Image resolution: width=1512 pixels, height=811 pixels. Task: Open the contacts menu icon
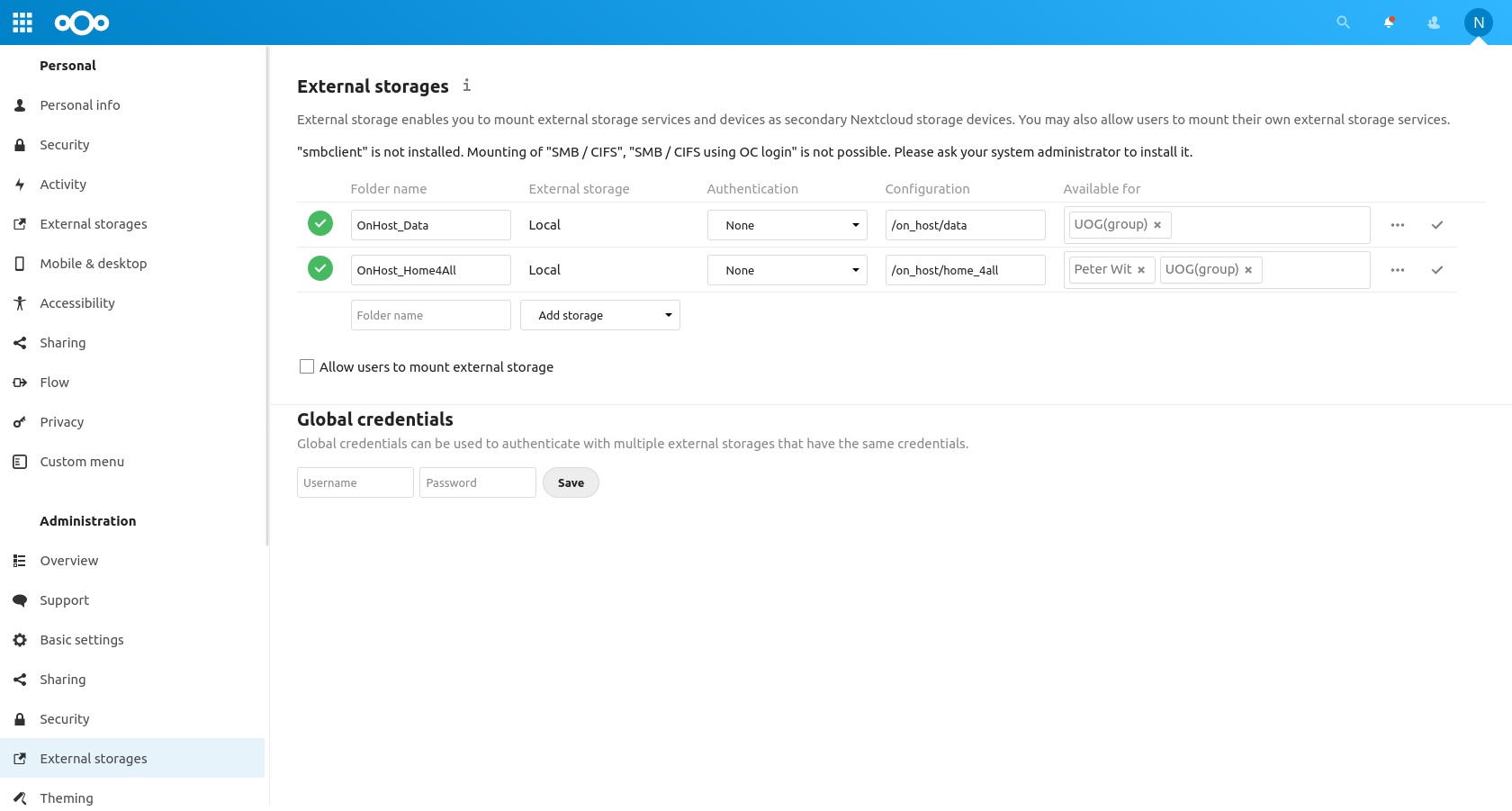pos(1434,23)
